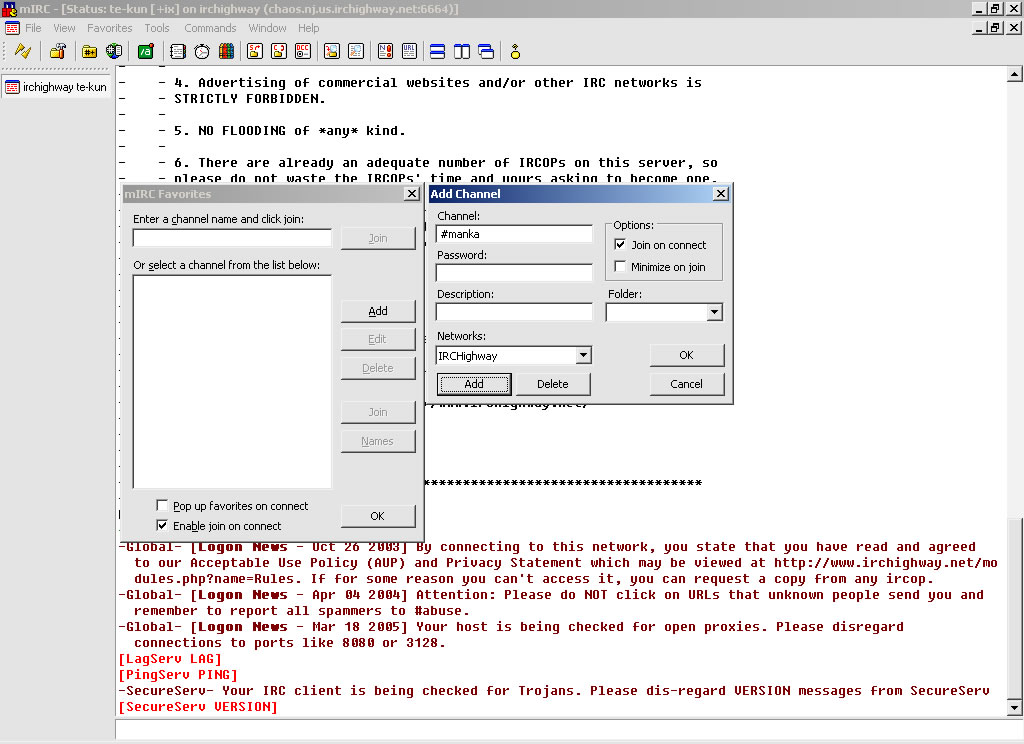Click the channel list box in Favorites
This screenshot has height=744, width=1024.
[x=232, y=381]
